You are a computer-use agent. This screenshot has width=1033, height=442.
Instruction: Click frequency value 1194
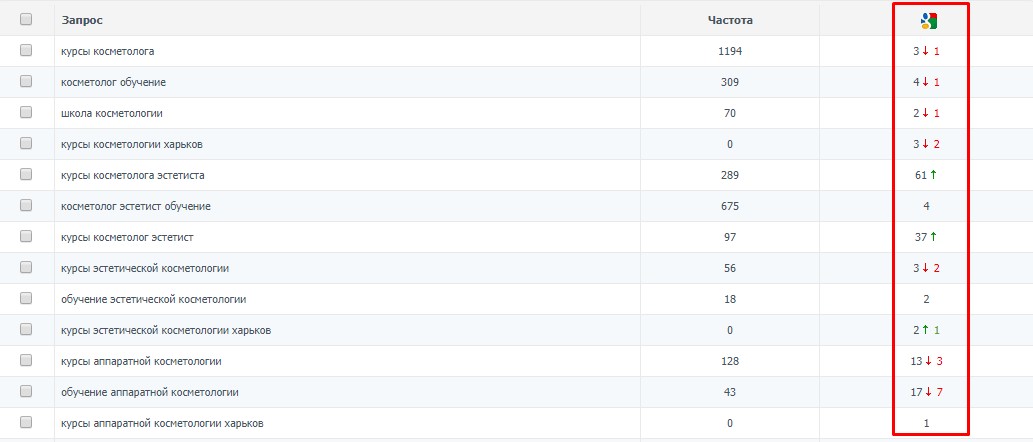coord(730,51)
